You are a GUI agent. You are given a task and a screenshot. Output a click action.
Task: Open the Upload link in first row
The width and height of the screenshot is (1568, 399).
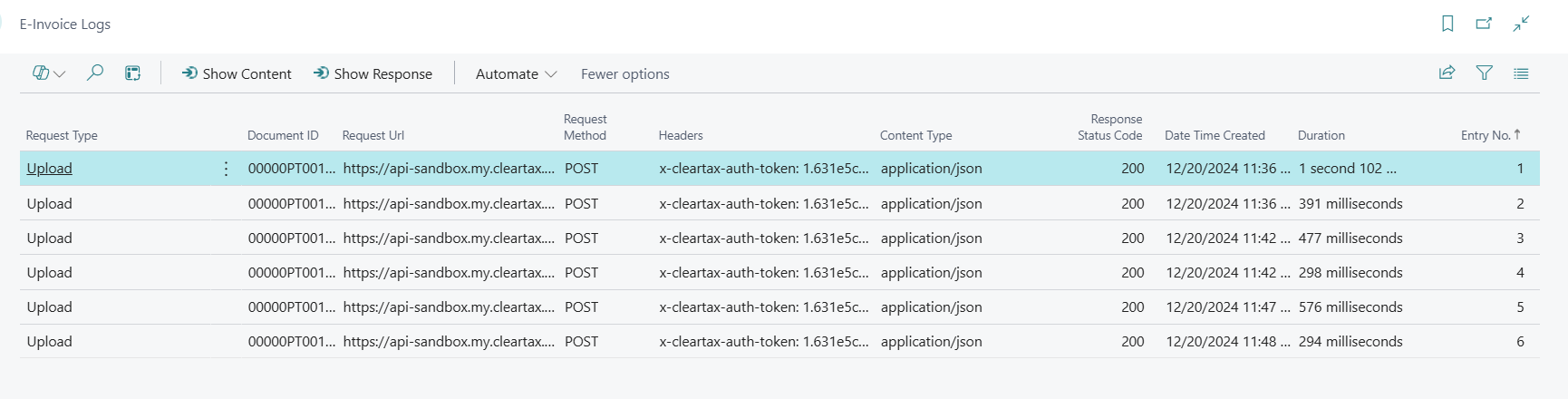(50, 169)
